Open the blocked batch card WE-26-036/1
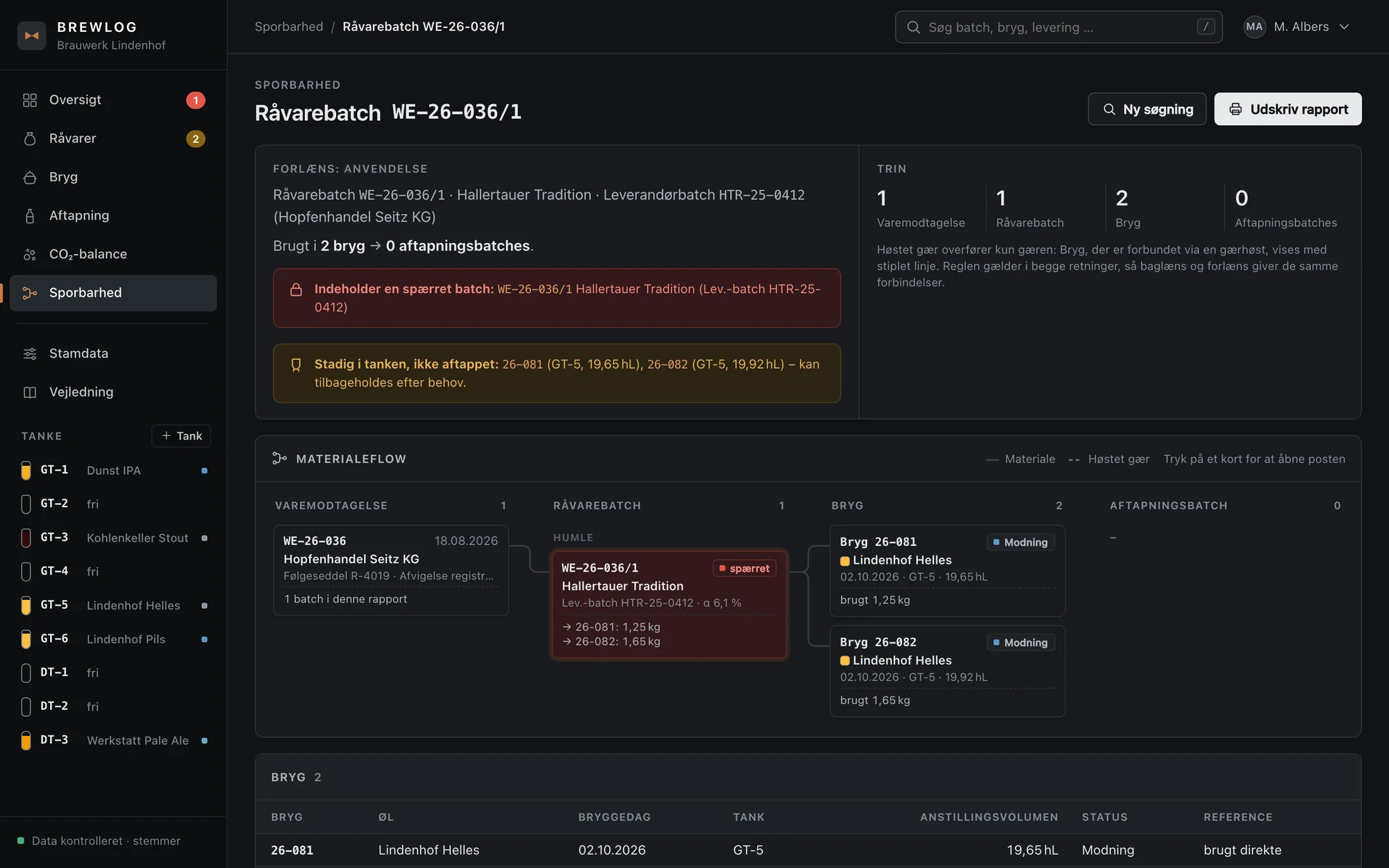The width and height of the screenshot is (1389, 868). 669,604
